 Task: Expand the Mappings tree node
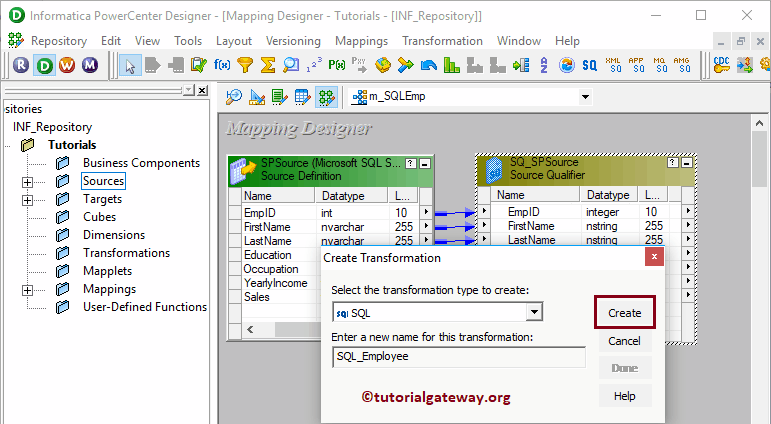28,290
